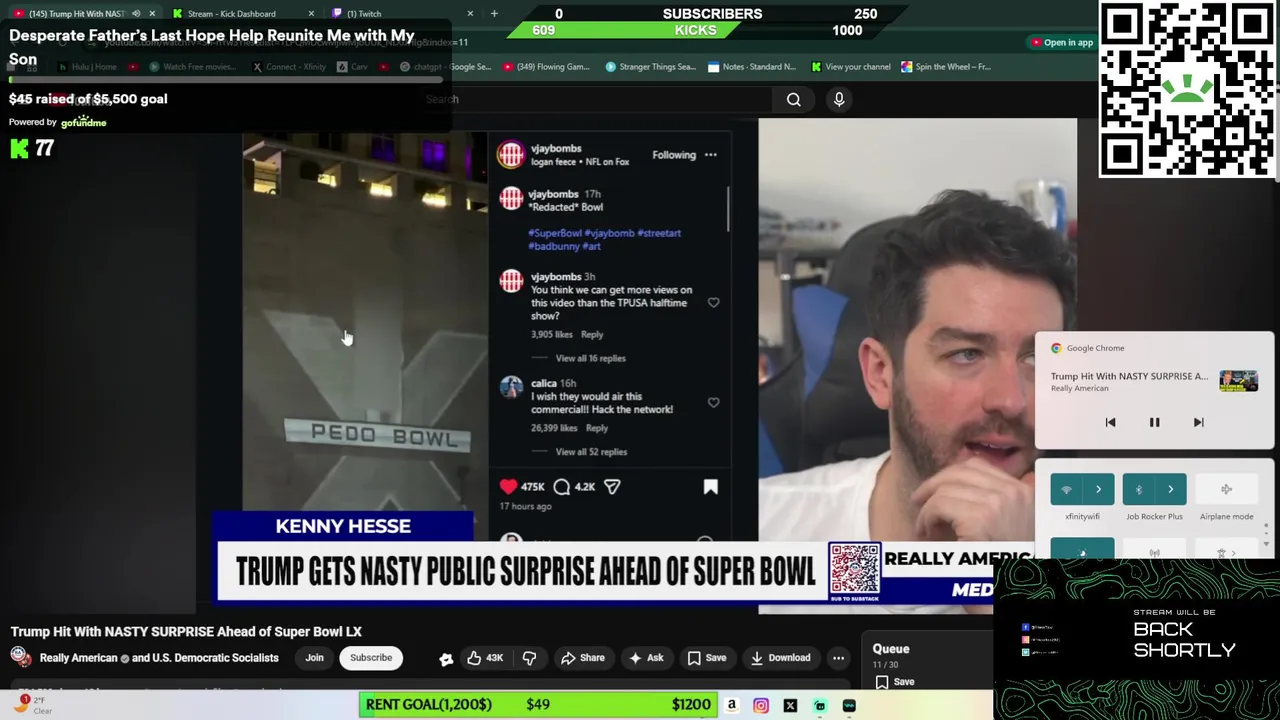Click the gofundme Powered by logo

[x=83, y=122]
